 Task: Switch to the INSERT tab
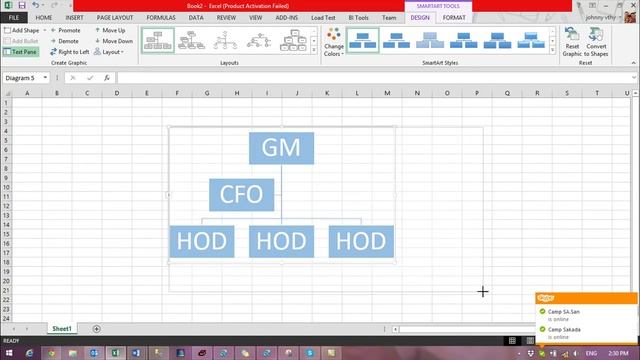[x=74, y=18]
